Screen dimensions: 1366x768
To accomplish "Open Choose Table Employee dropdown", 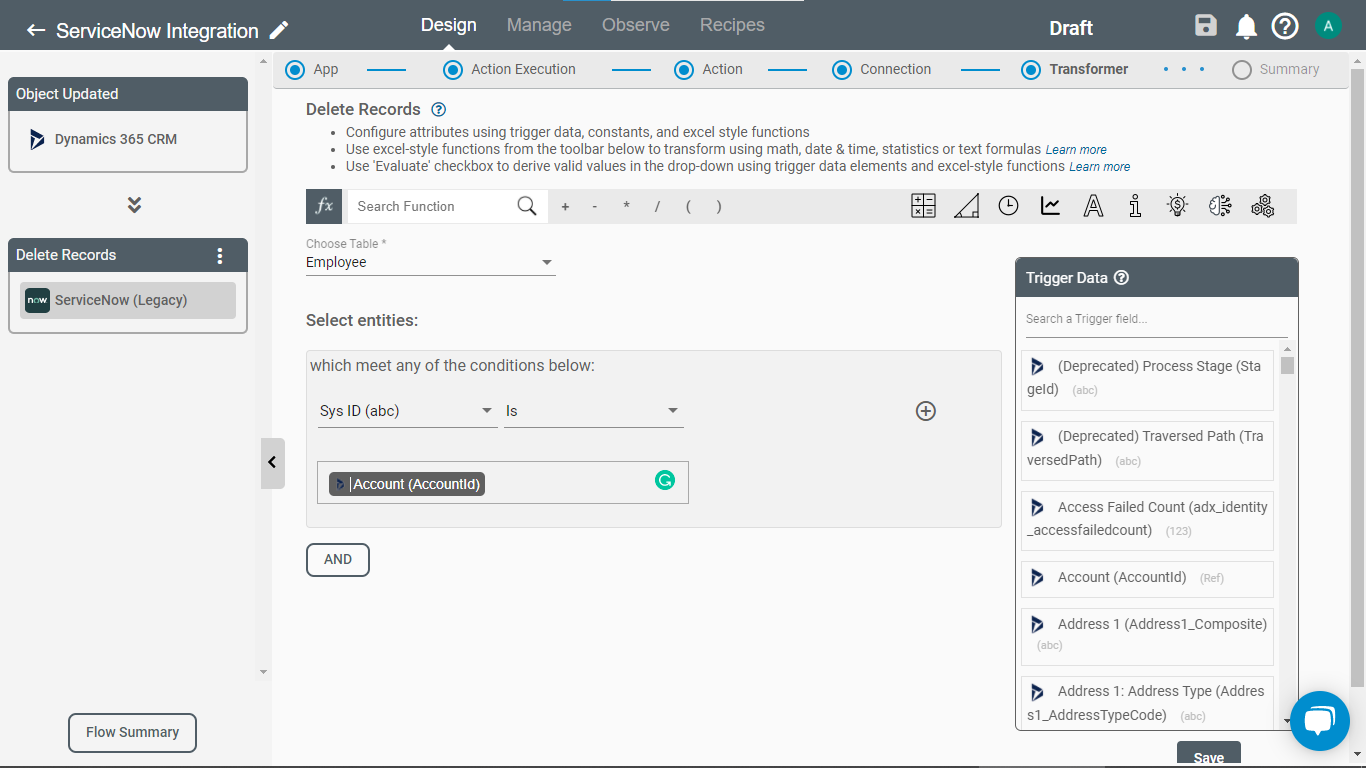I will 431,262.
